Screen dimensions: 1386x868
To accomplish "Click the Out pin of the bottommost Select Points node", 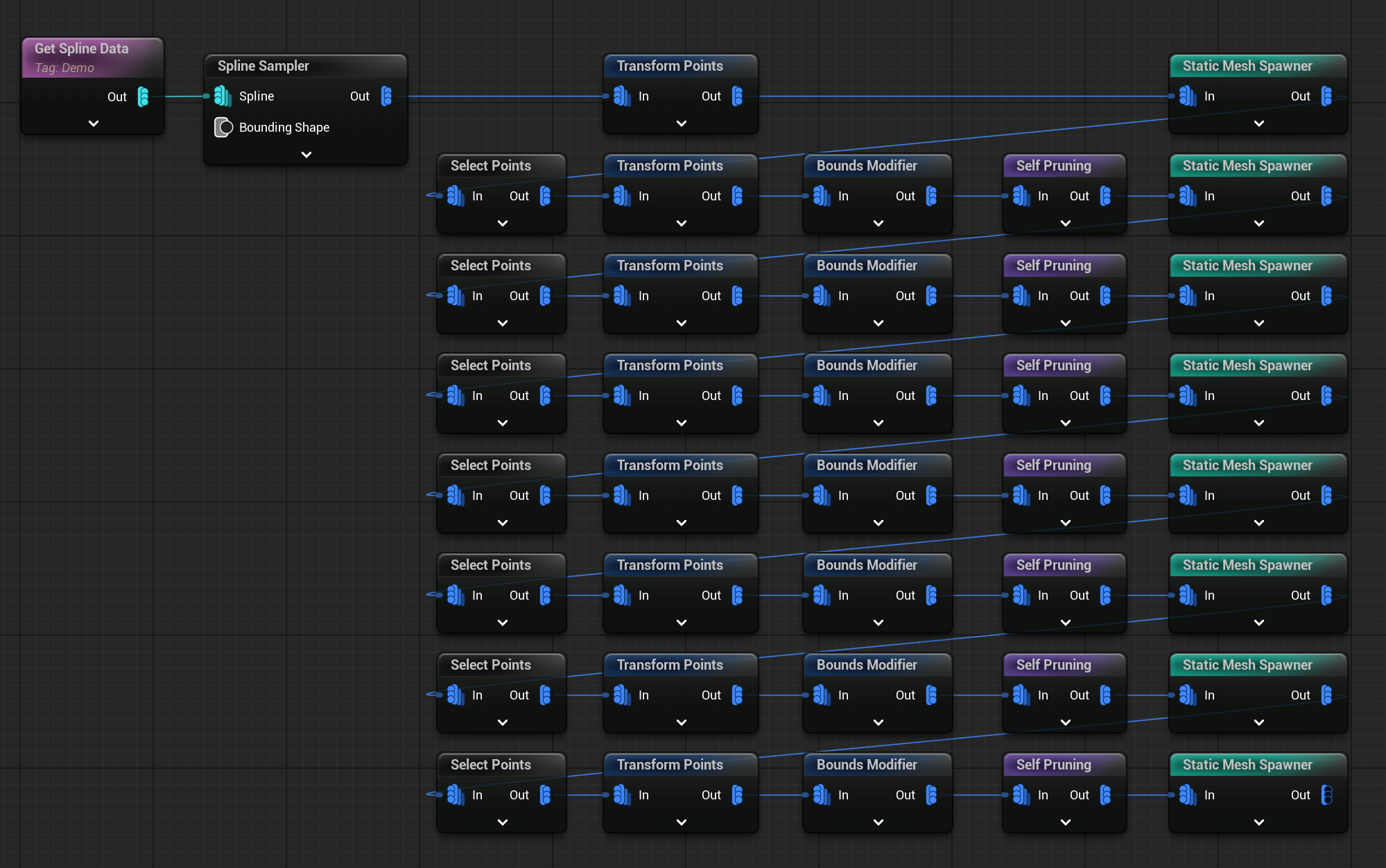I will coord(545,795).
